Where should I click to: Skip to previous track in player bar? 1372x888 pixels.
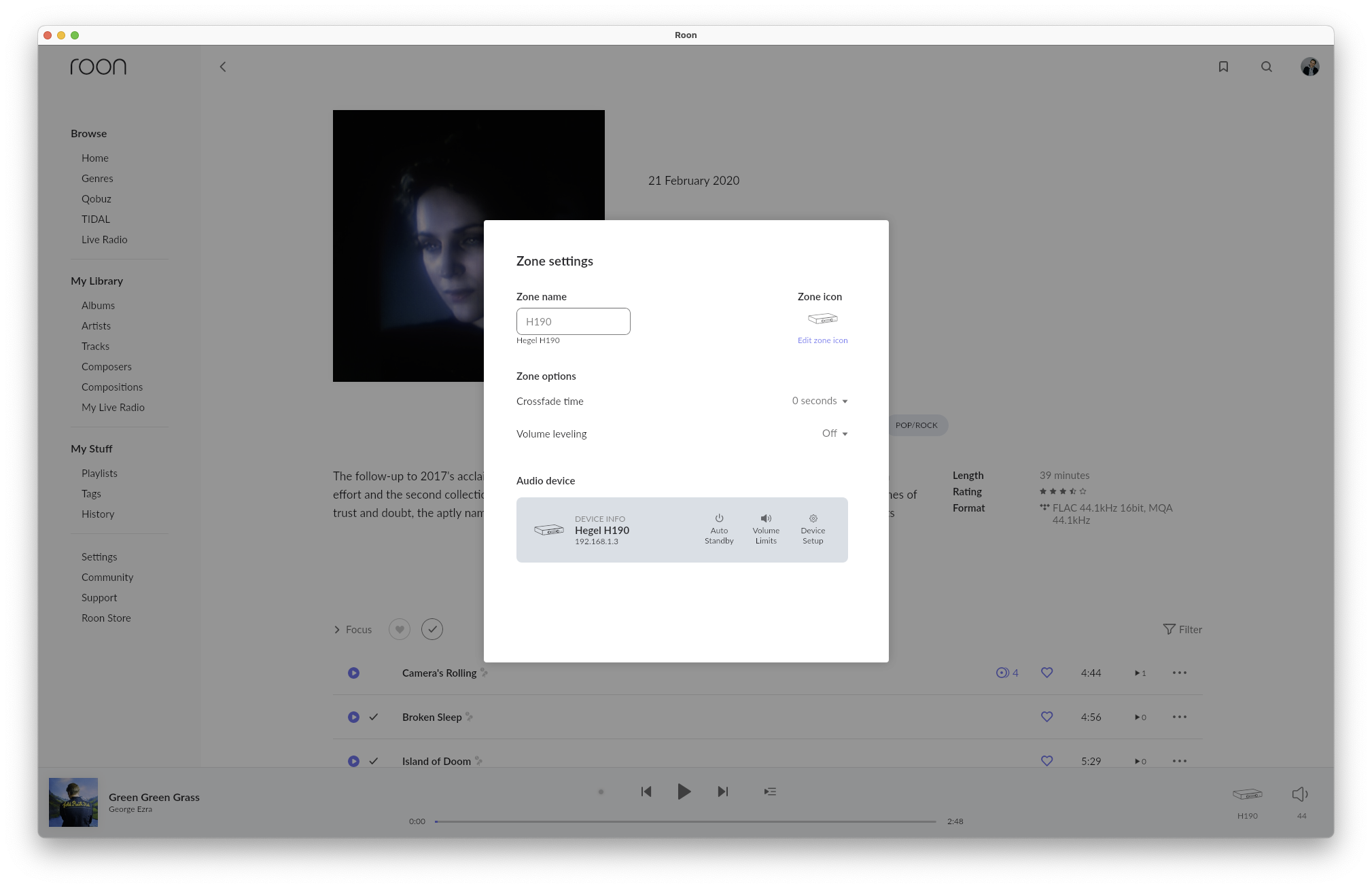646,792
